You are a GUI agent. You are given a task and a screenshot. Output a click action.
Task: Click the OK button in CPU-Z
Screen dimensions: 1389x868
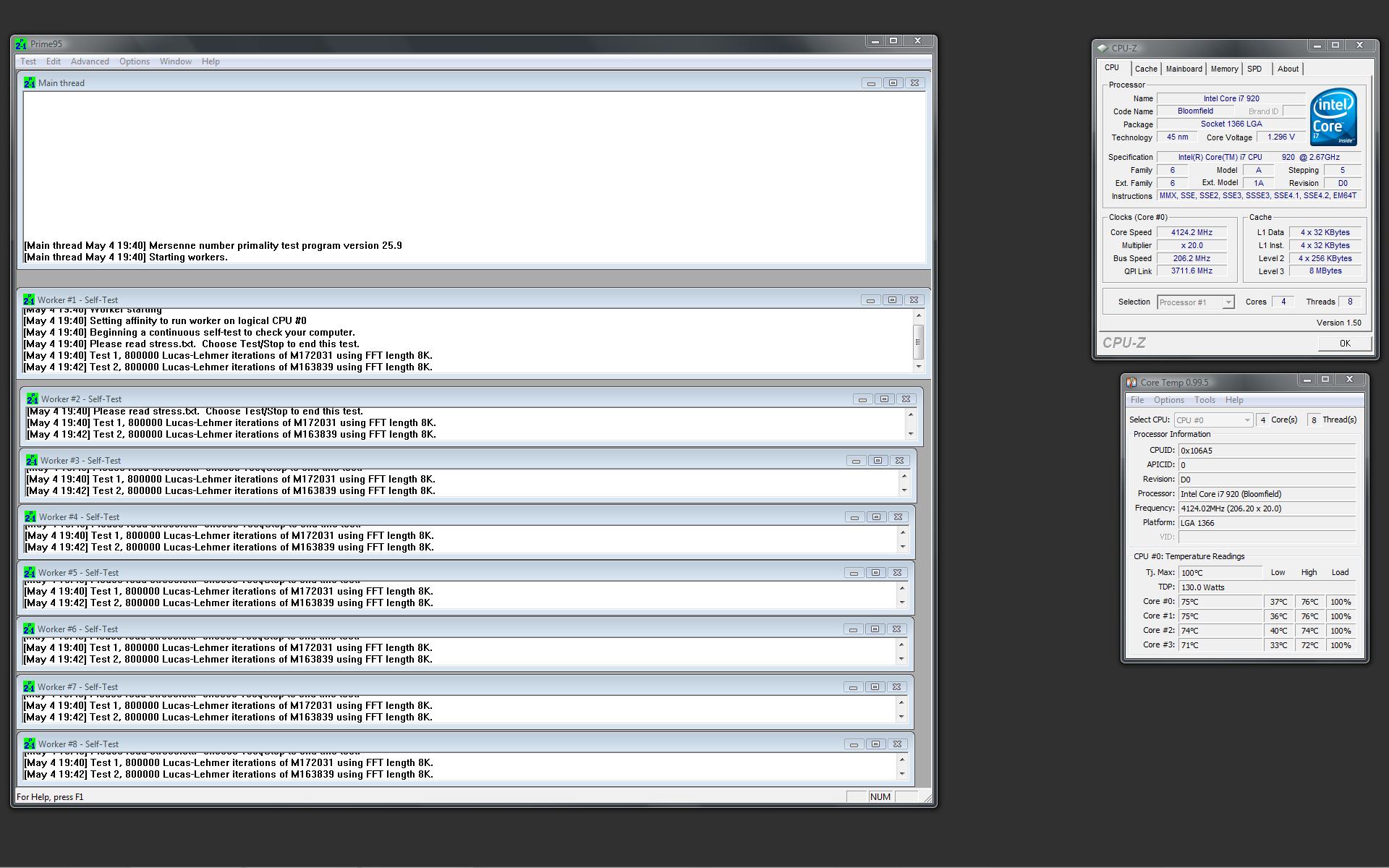(1344, 344)
